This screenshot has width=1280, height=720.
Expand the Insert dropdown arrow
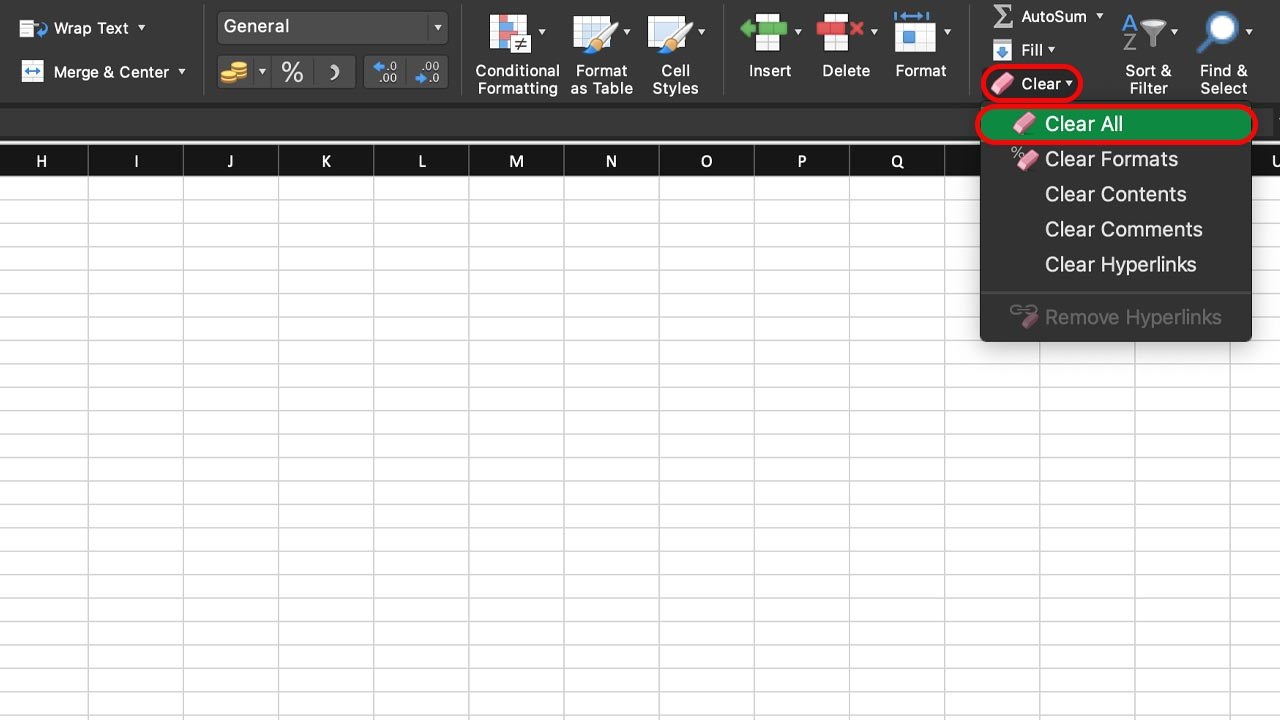pyautogui.click(x=798, y=32)
